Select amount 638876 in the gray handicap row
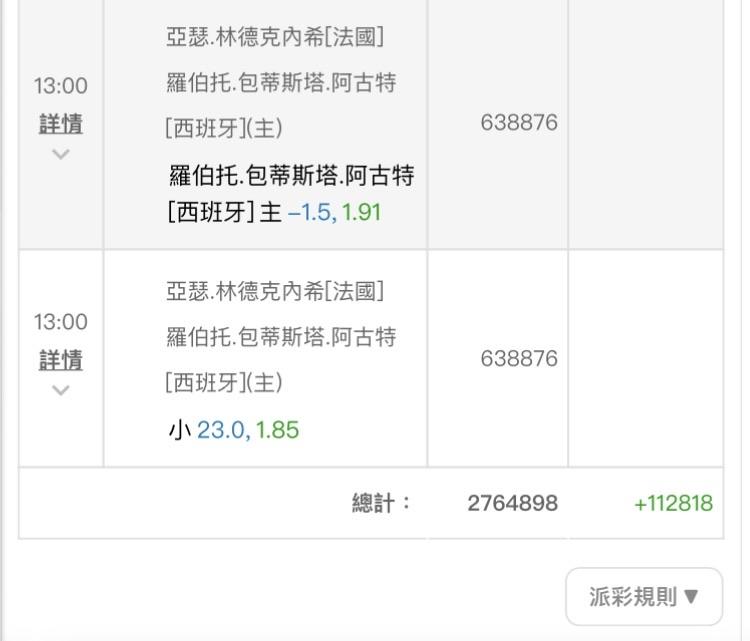The width and height of the screenshot is (750, 641). [x=519, y=122]
